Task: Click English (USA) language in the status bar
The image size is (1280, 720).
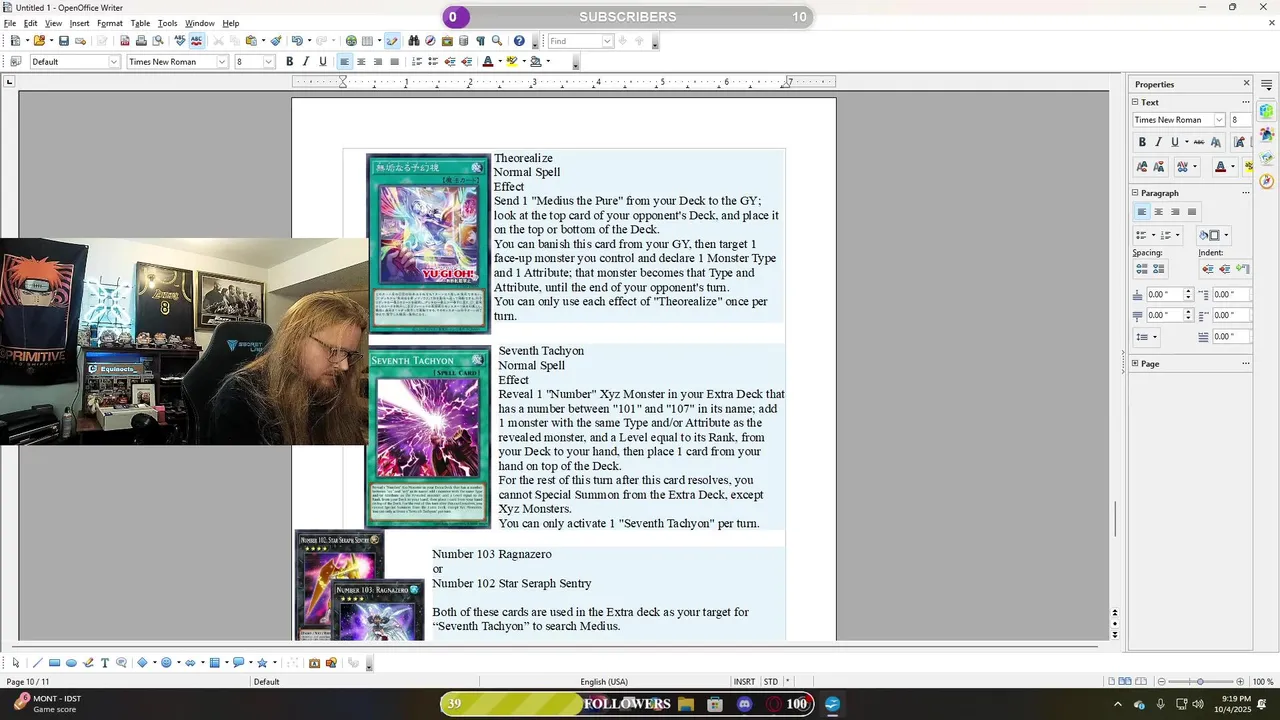Action: pos(604,682)
